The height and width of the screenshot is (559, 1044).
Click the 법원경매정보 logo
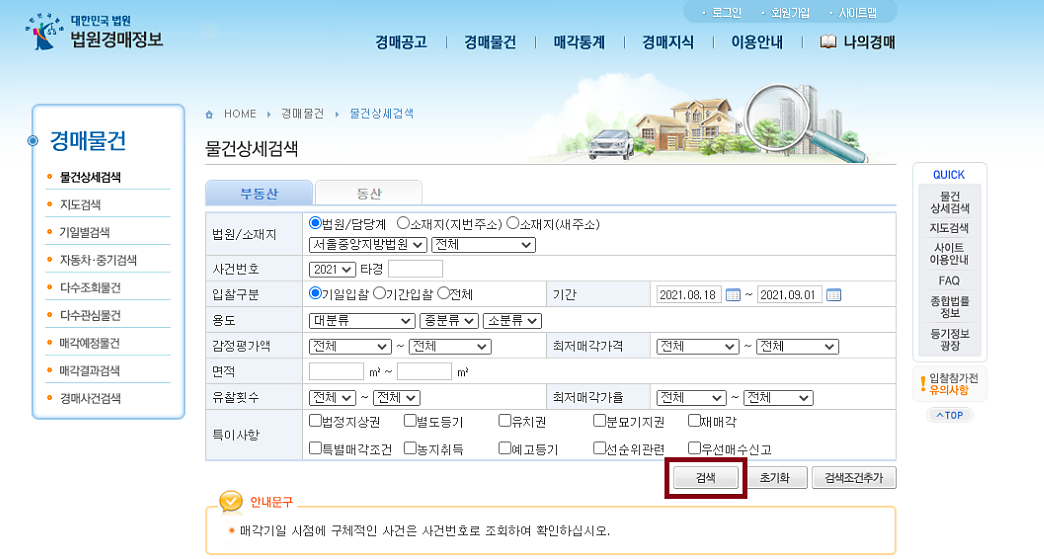coord(95,32)
